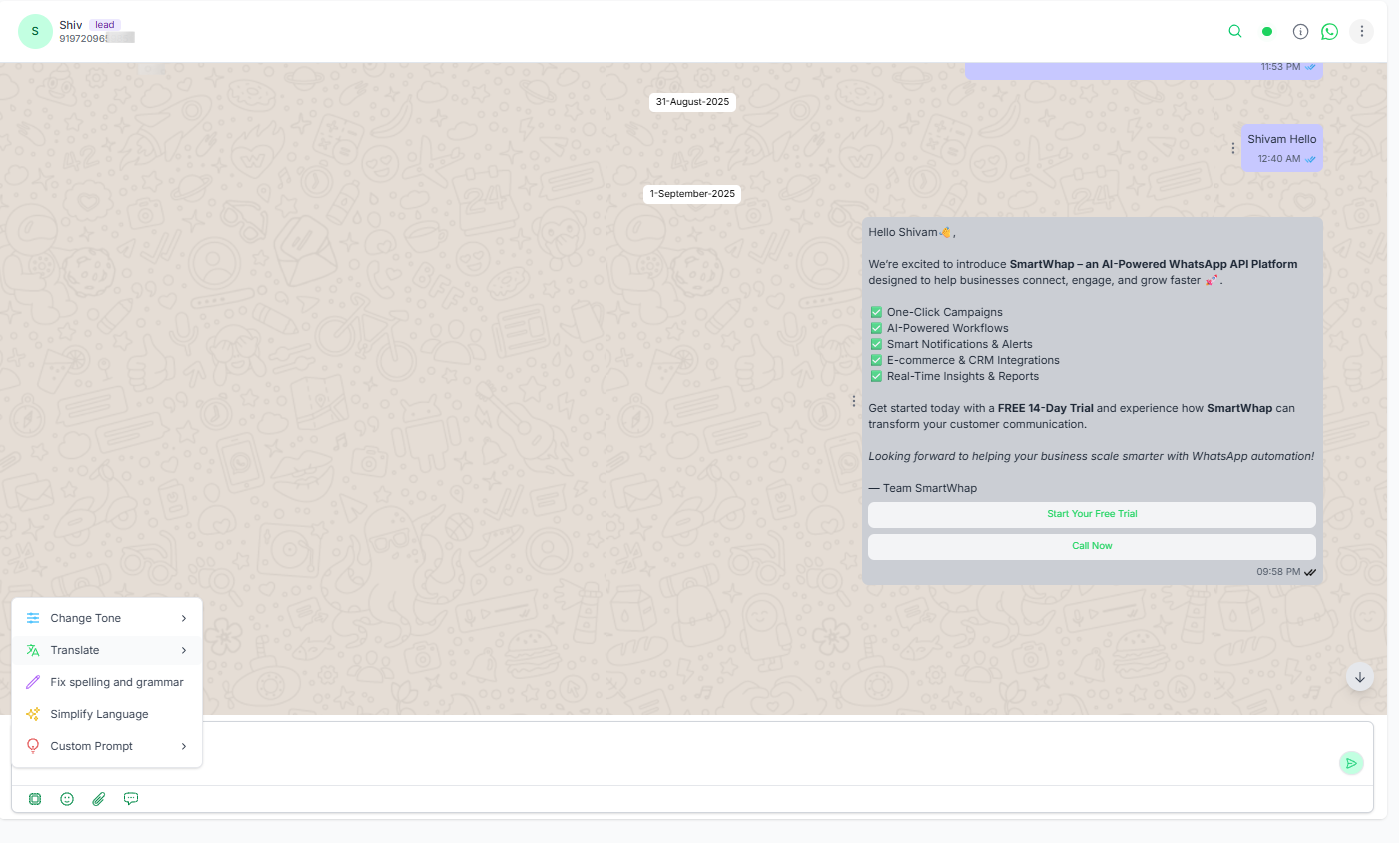The height and width of the screenshot is (843, 1399).
Task: Jump to latest with down-arrow button
Action: coord(1360,677)
